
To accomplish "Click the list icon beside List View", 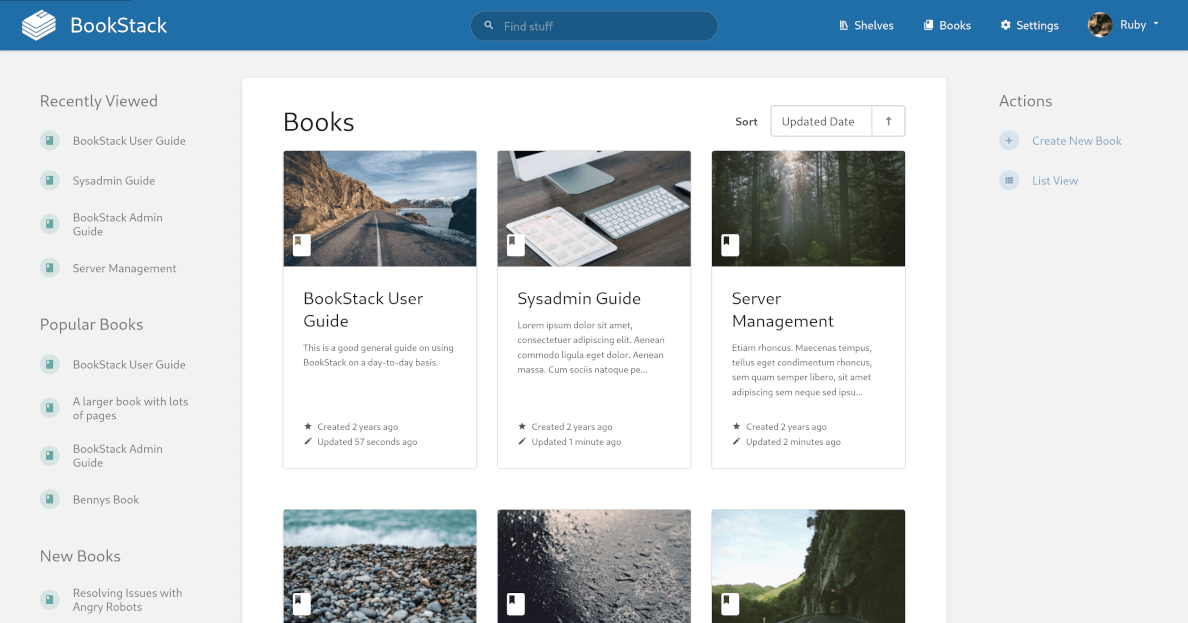I will (x=1008, y=180).
